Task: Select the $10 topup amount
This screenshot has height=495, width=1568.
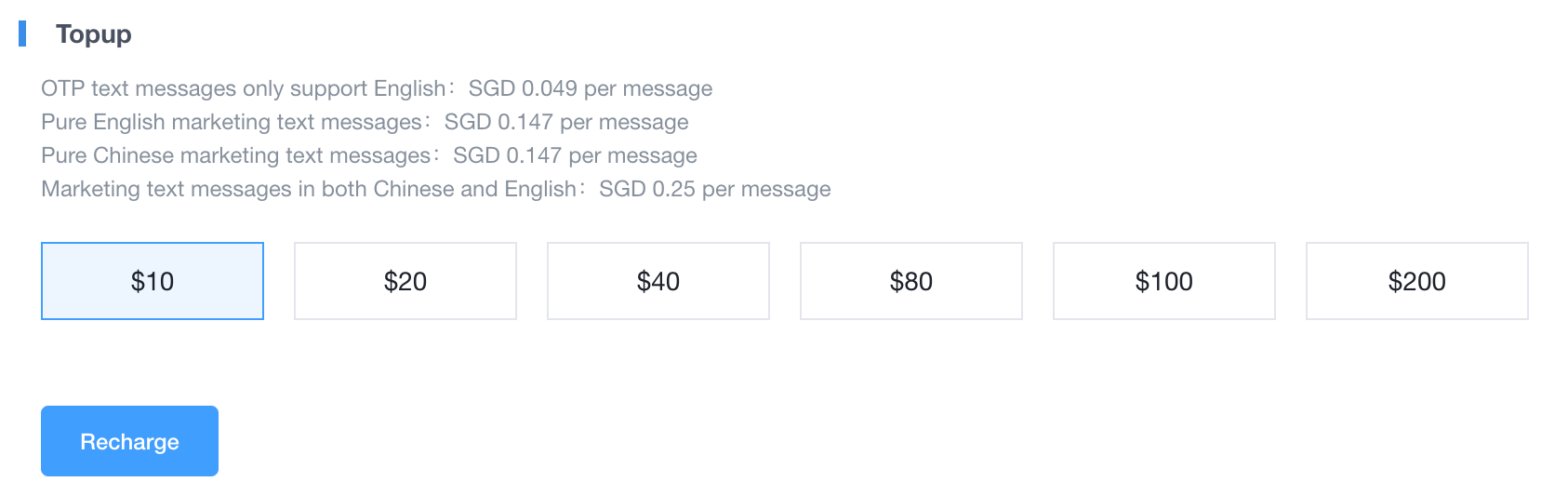Action: (x=153, y=281)
